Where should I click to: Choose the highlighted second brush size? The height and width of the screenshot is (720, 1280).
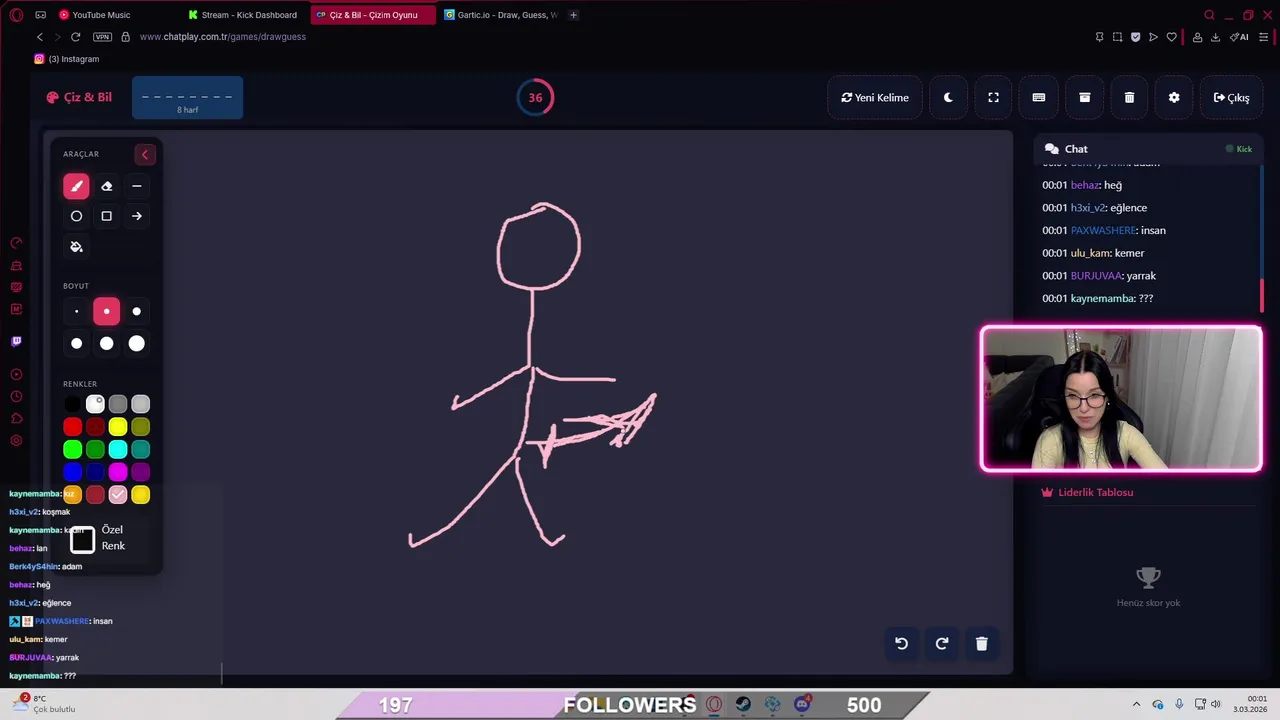(x=107, y=311)
